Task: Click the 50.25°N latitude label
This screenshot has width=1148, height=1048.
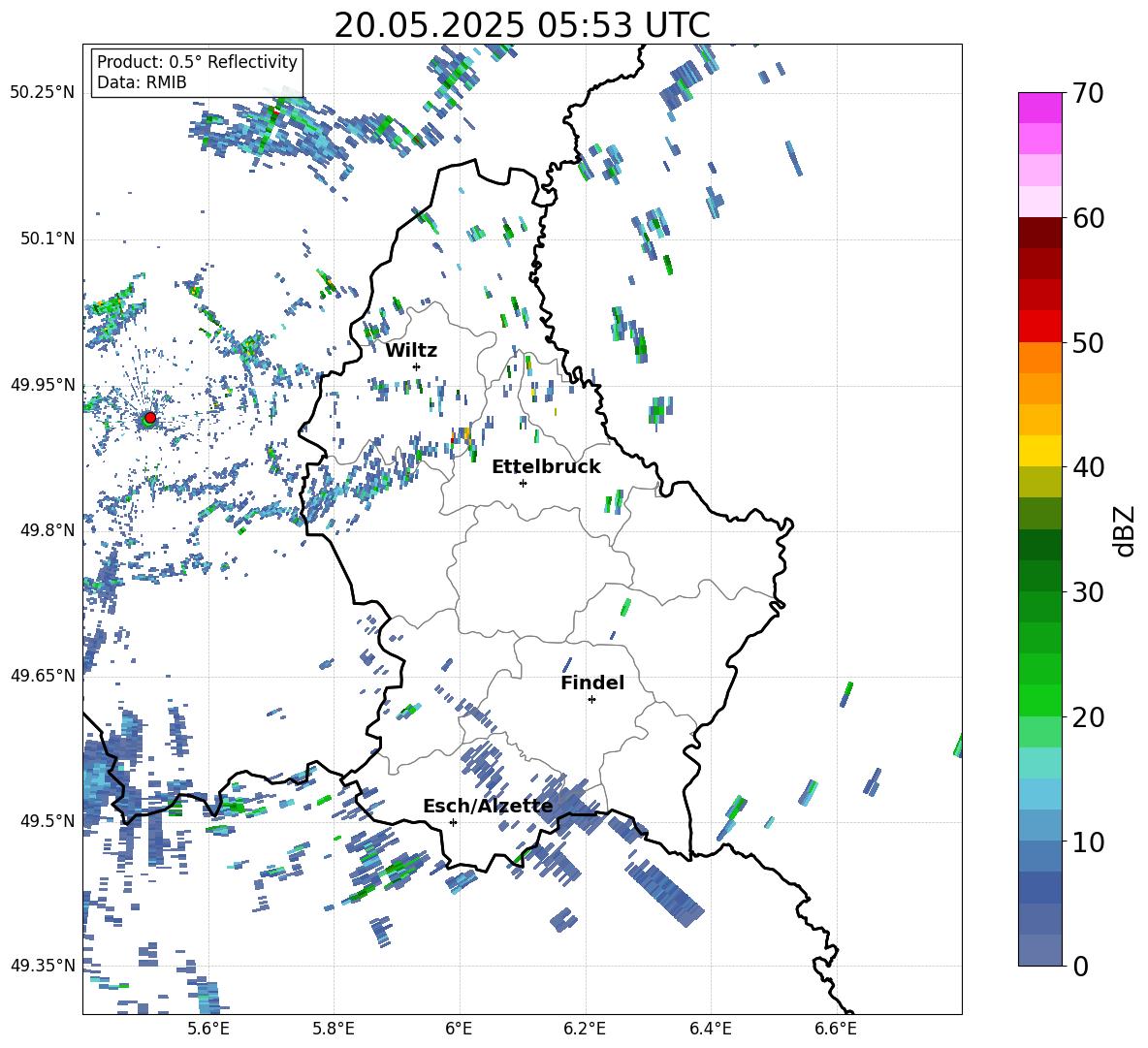Action: pos(43,92)
